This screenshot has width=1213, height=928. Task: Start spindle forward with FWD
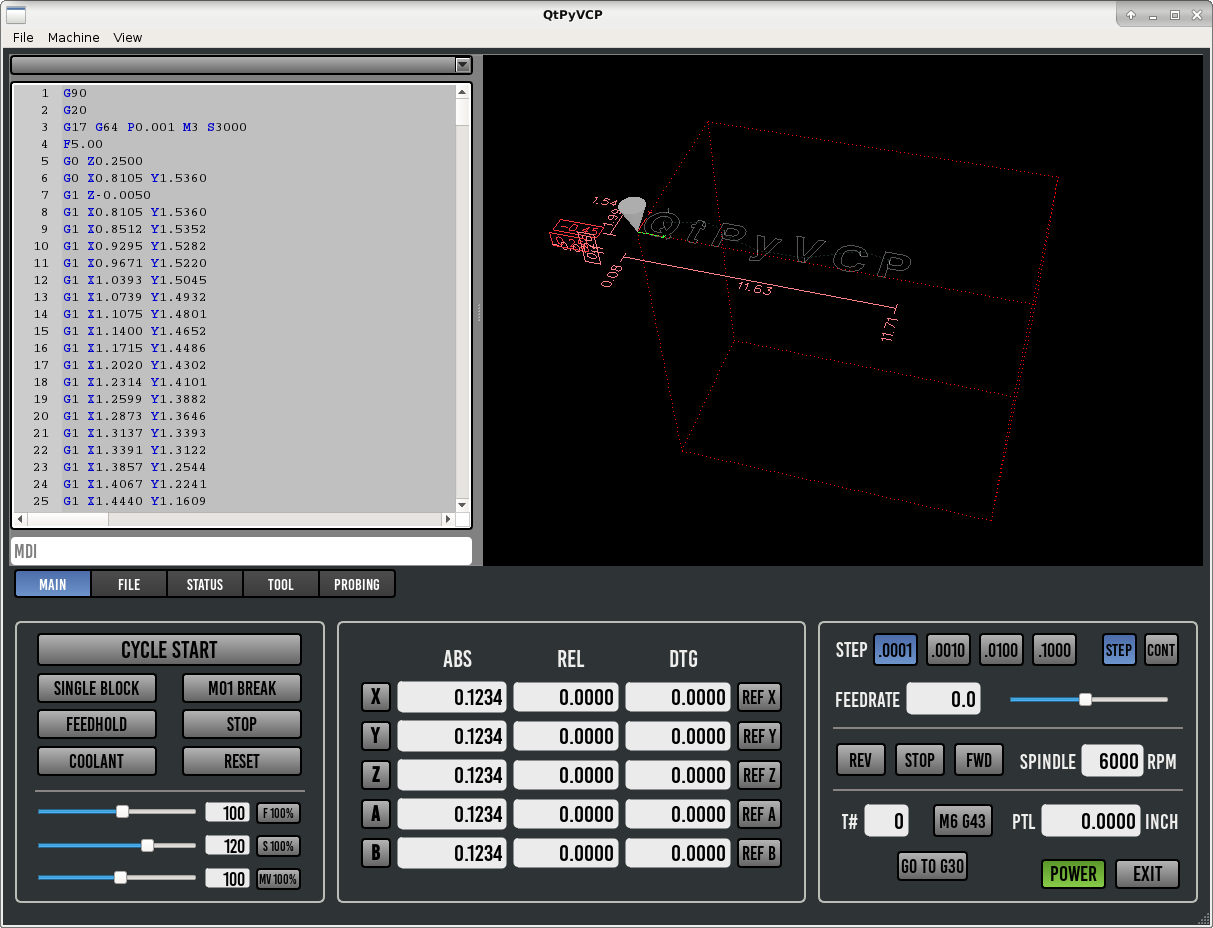coord(979,760)
